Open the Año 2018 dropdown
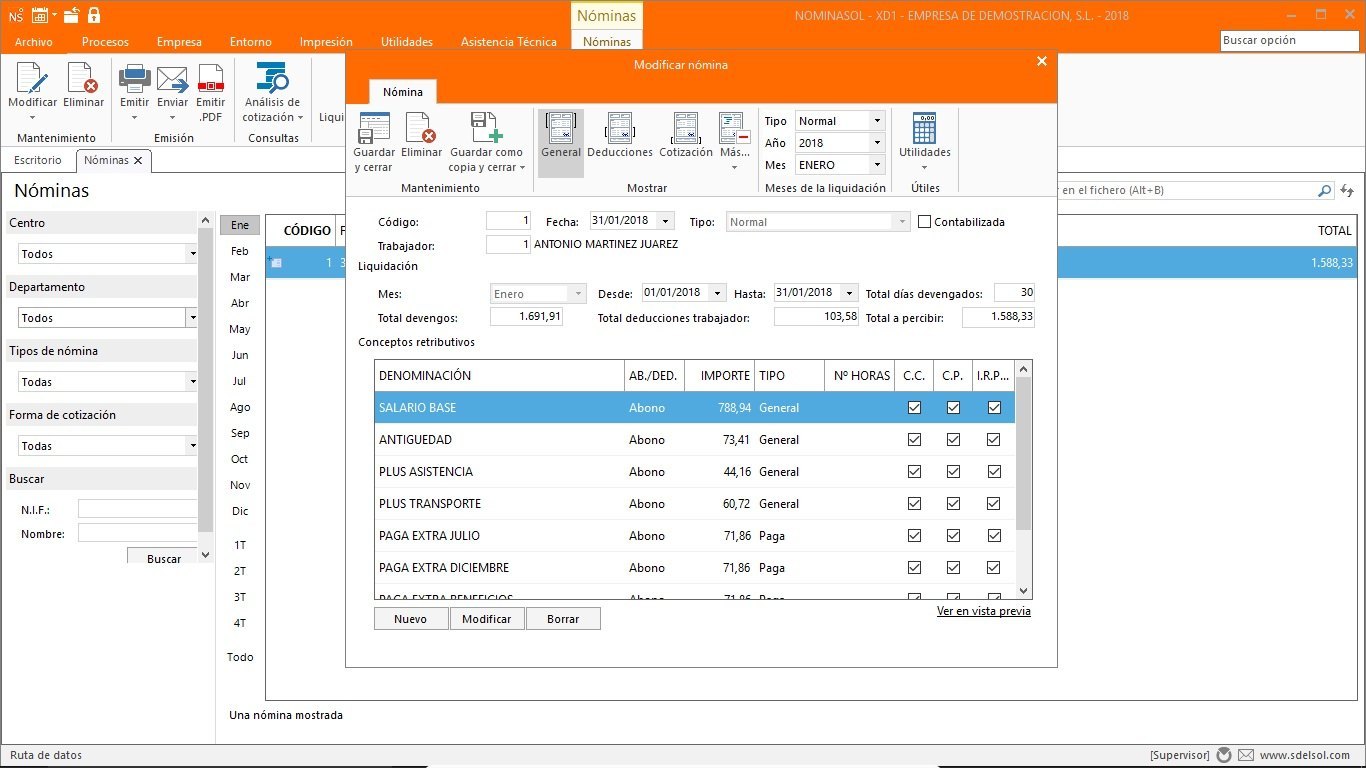The height and width of the screenshot is (768, 1366). pyautogui.click(x=877, y=143)
